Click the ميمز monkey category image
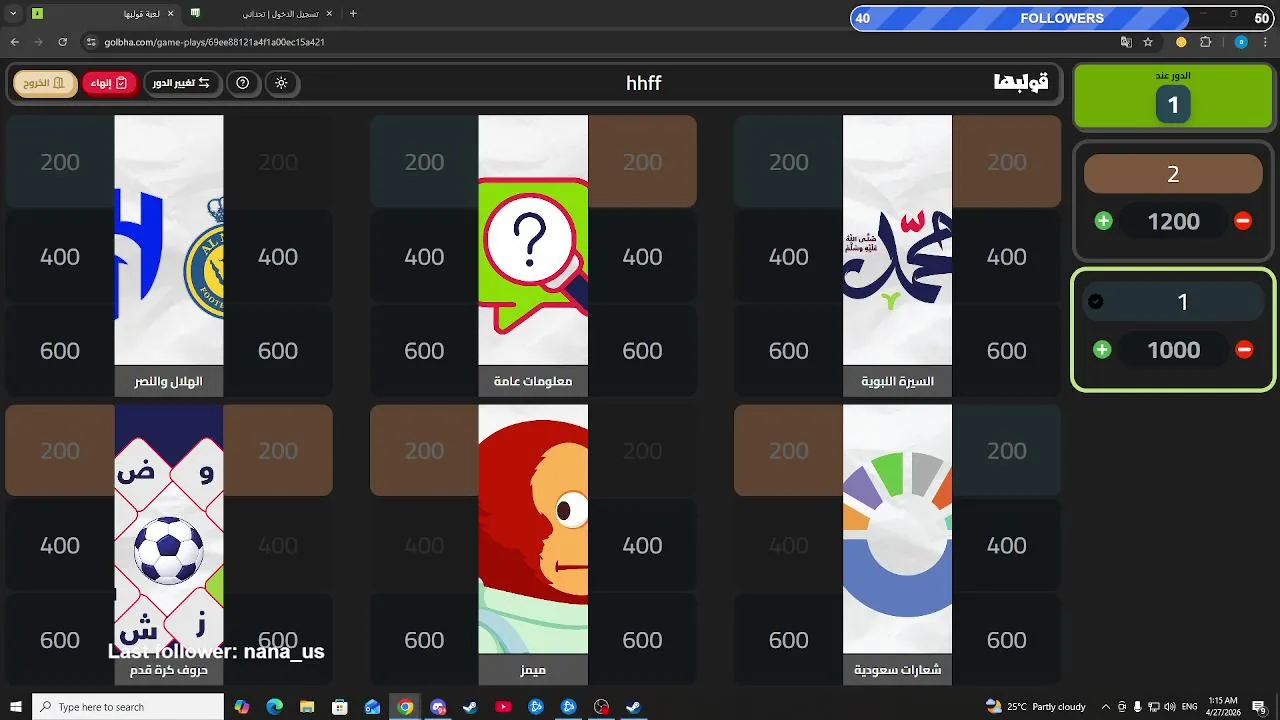This screenshot has width=1280, height=720. click(x=533, y=529)
